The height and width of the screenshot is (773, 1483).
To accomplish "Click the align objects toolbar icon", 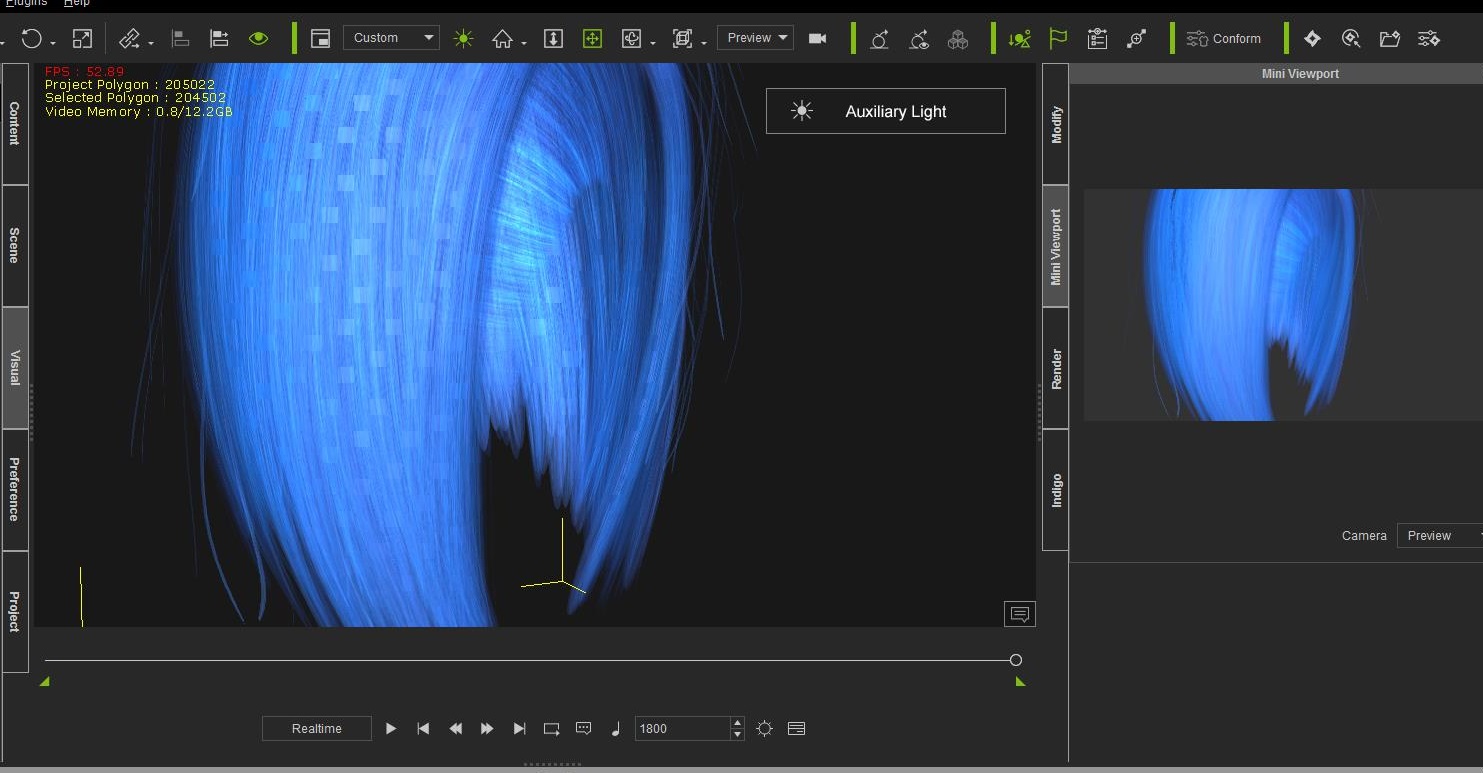I will pos(219,38).
